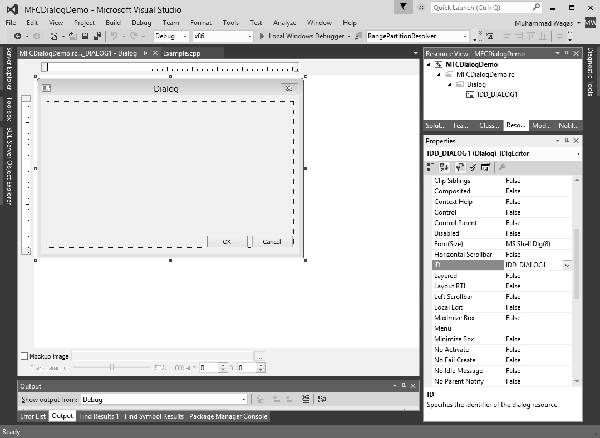Select the Menu property row
Image resolution: width=600 pixels, height=438 pixels.
[502, 328]
